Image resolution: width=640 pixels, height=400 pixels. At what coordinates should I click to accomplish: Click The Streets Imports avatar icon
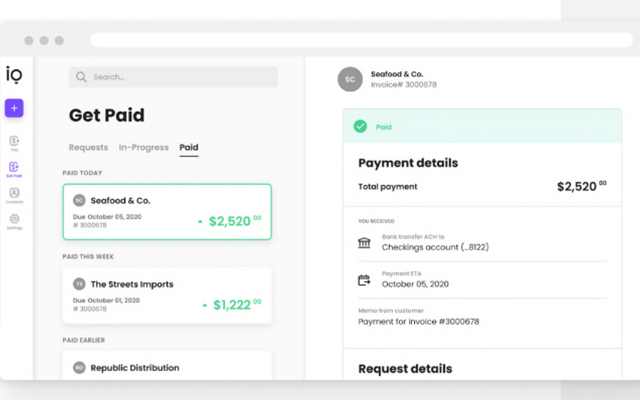[x=79, y=284]
